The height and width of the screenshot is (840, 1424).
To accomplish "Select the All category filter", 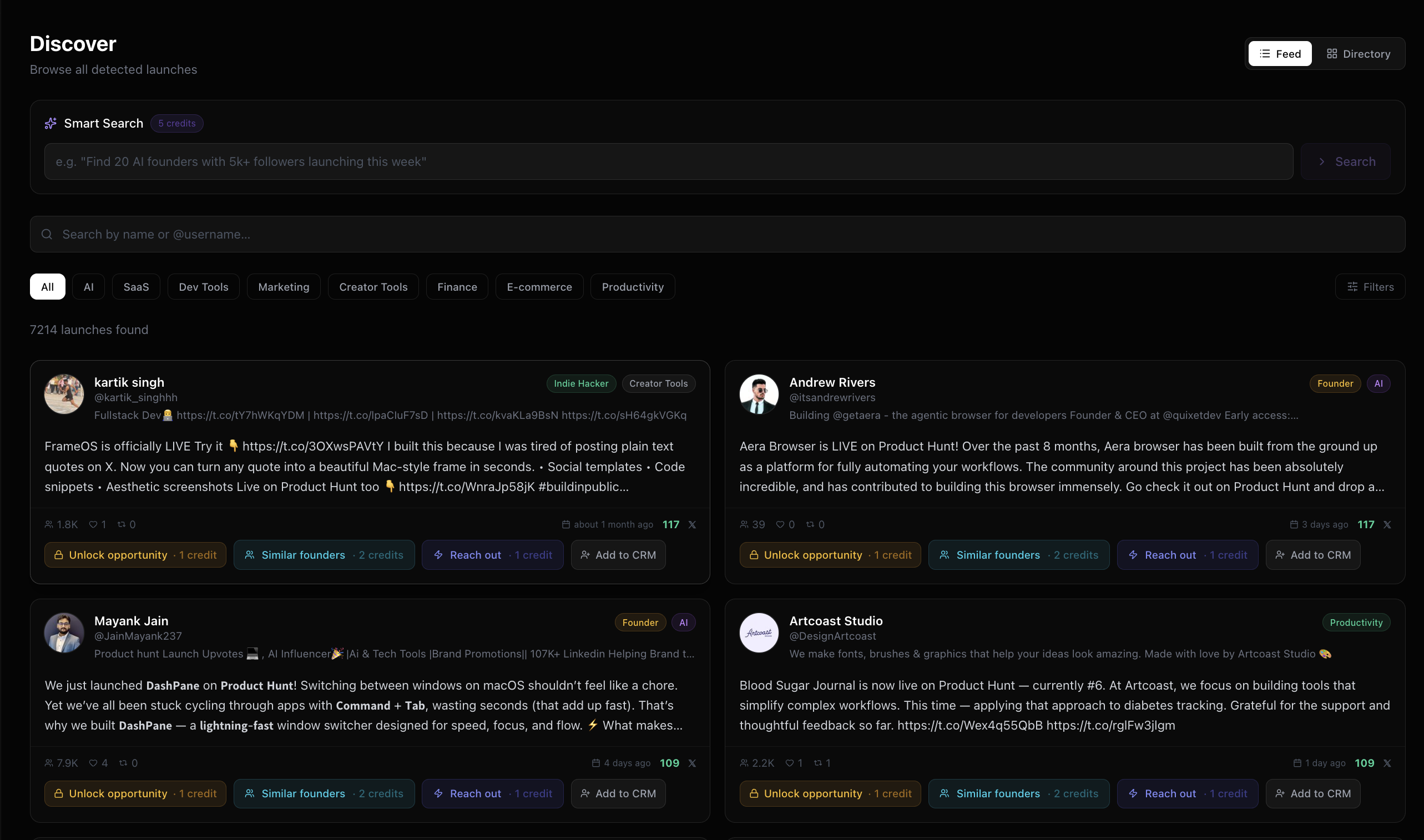I will coord(48,287).
